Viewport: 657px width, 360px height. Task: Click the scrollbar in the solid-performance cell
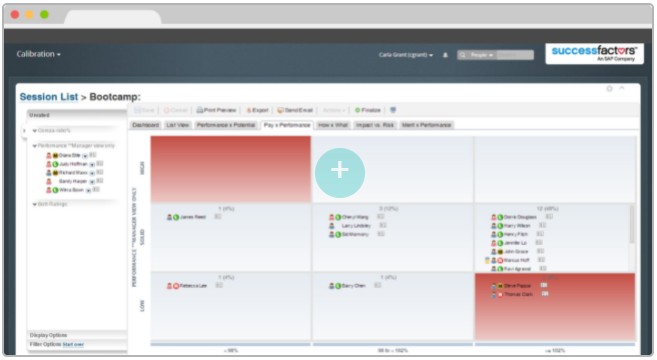tap(632, 224)
